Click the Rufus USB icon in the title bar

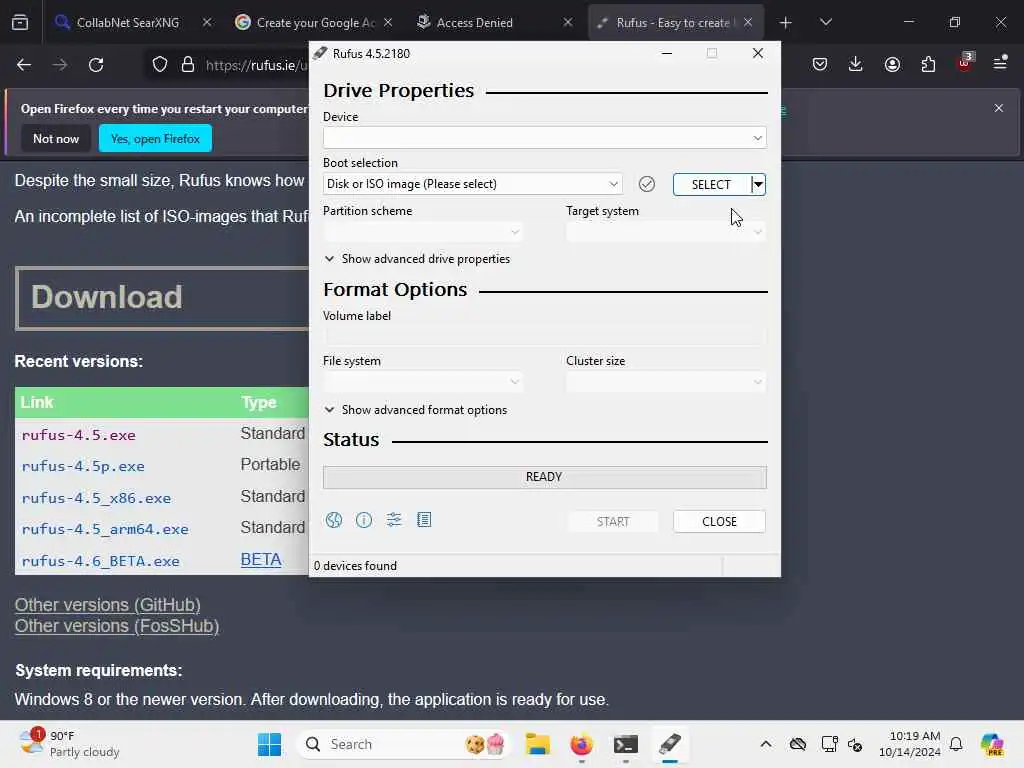tap(319, 54)
